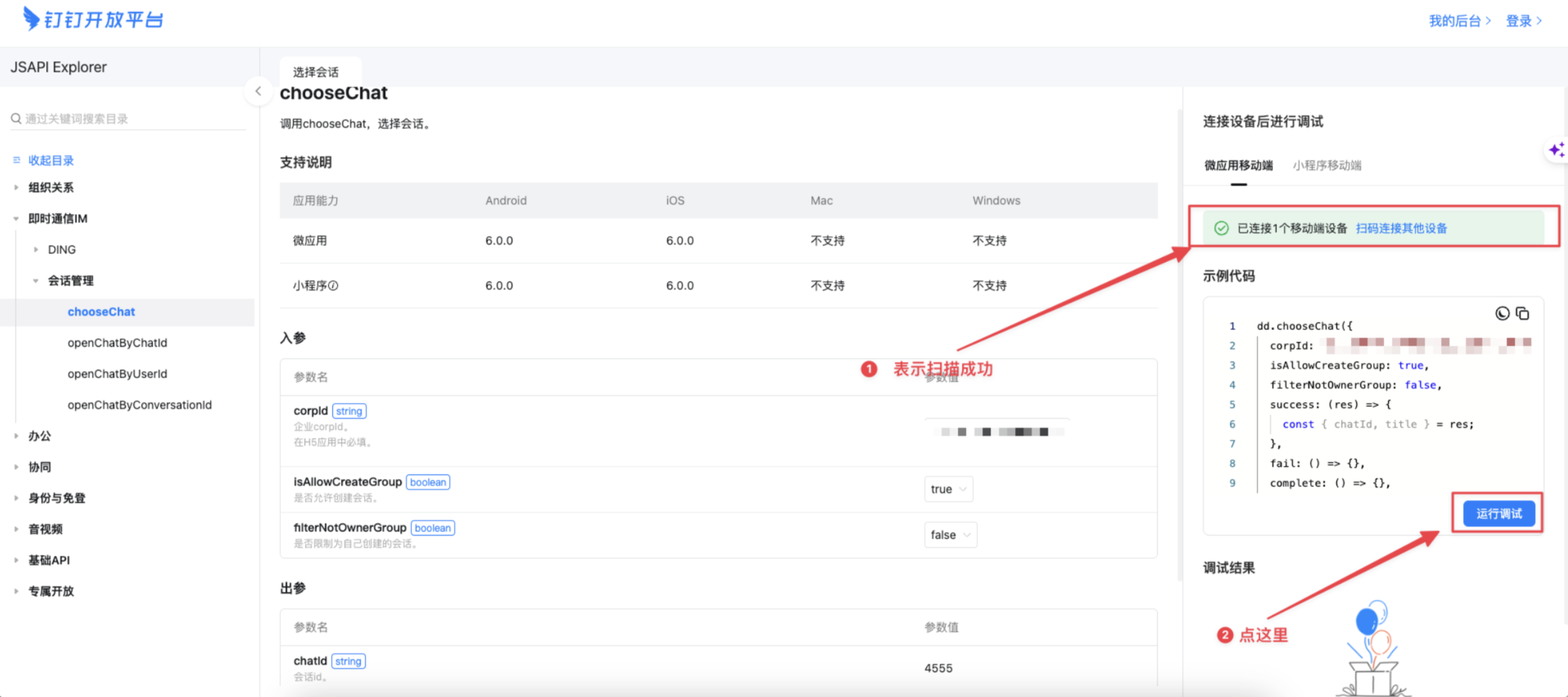Screen dimensions: 1568x697
Task: Open the filterNotOwnerGroup false dropdown
Action: [950, 535]
